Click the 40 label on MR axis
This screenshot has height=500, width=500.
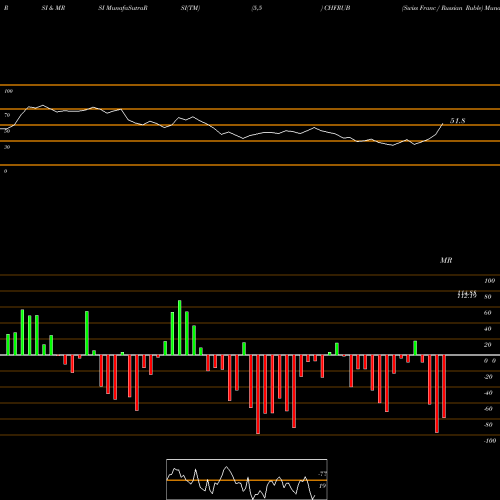coord(488,329)
